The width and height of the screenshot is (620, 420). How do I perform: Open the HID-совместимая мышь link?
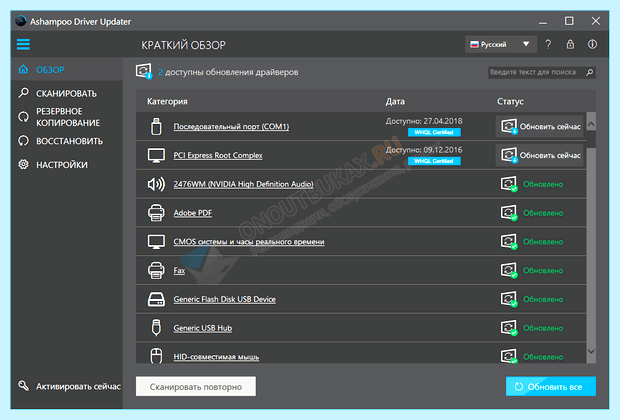(216, 357)
